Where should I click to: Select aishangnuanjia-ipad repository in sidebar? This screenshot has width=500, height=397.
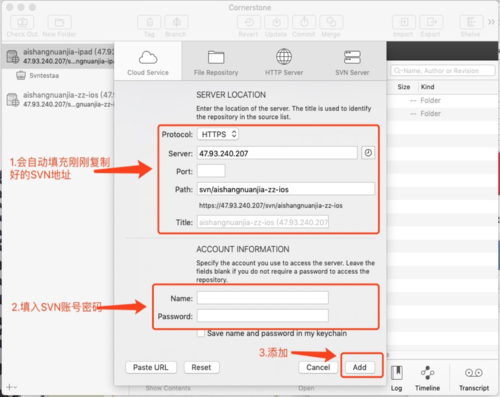coord(58,56)
